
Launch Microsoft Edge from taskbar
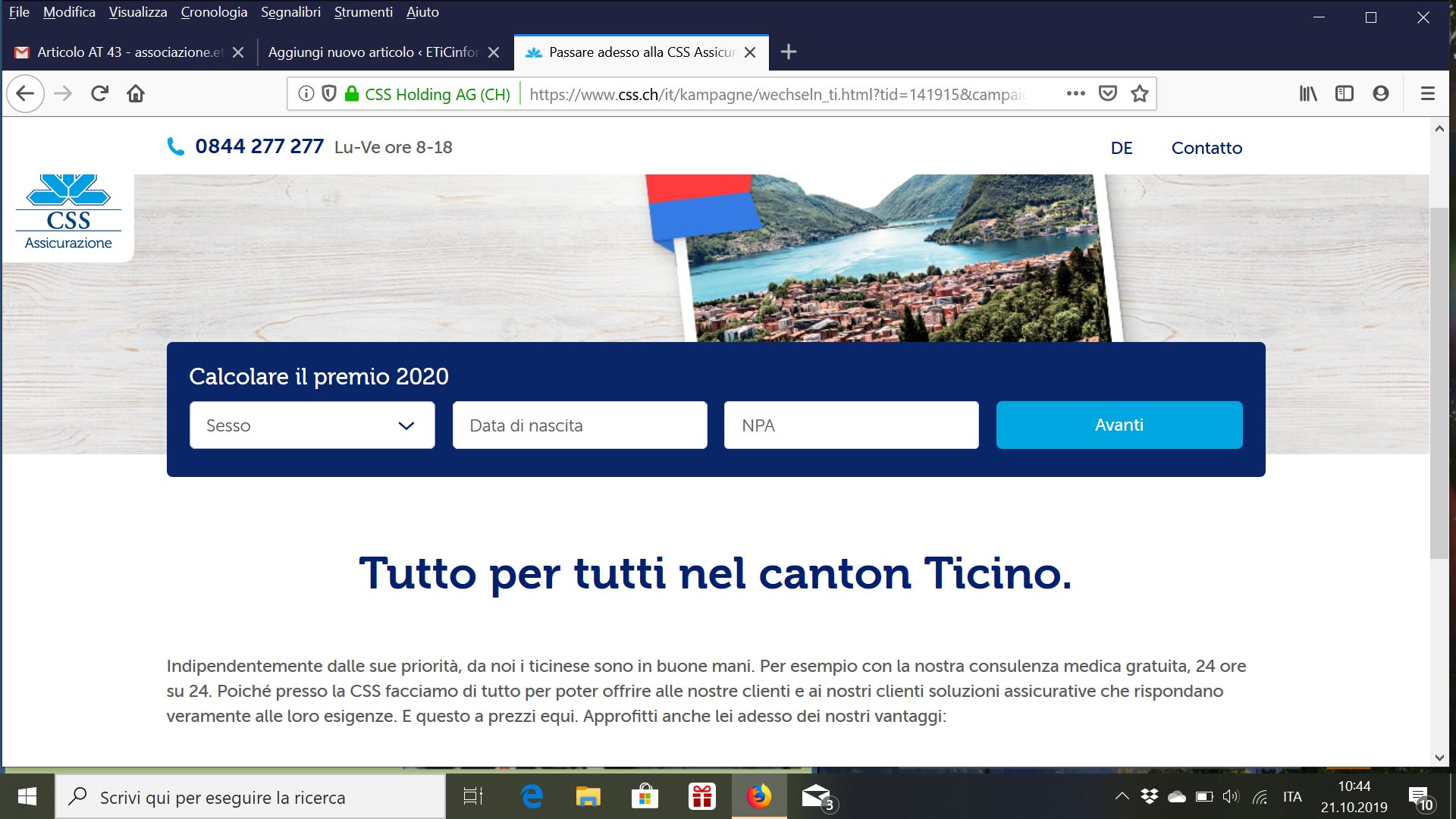tap(532, 796)
